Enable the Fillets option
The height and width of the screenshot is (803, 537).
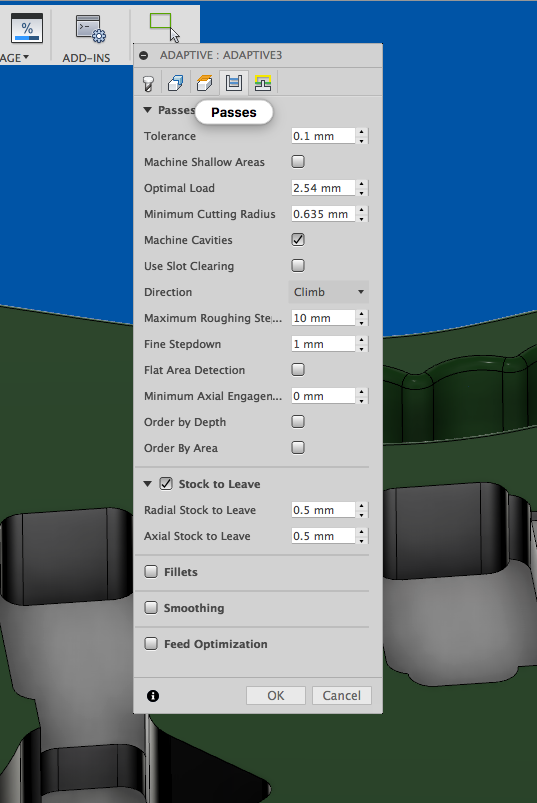151,572
